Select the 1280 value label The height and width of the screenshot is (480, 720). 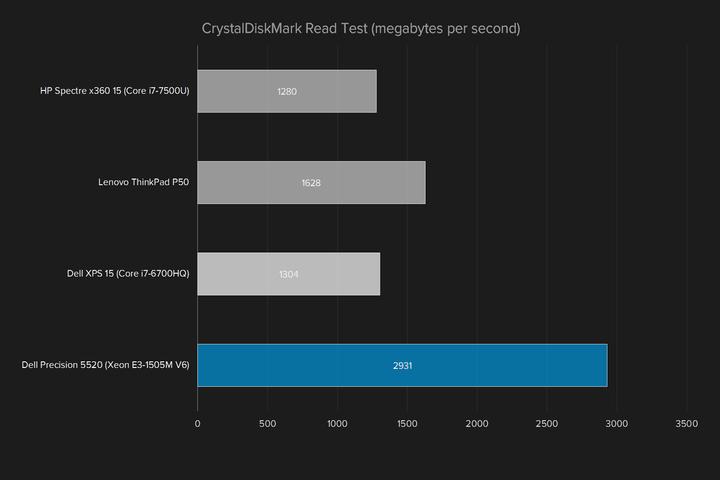click(x=287, y=92)
